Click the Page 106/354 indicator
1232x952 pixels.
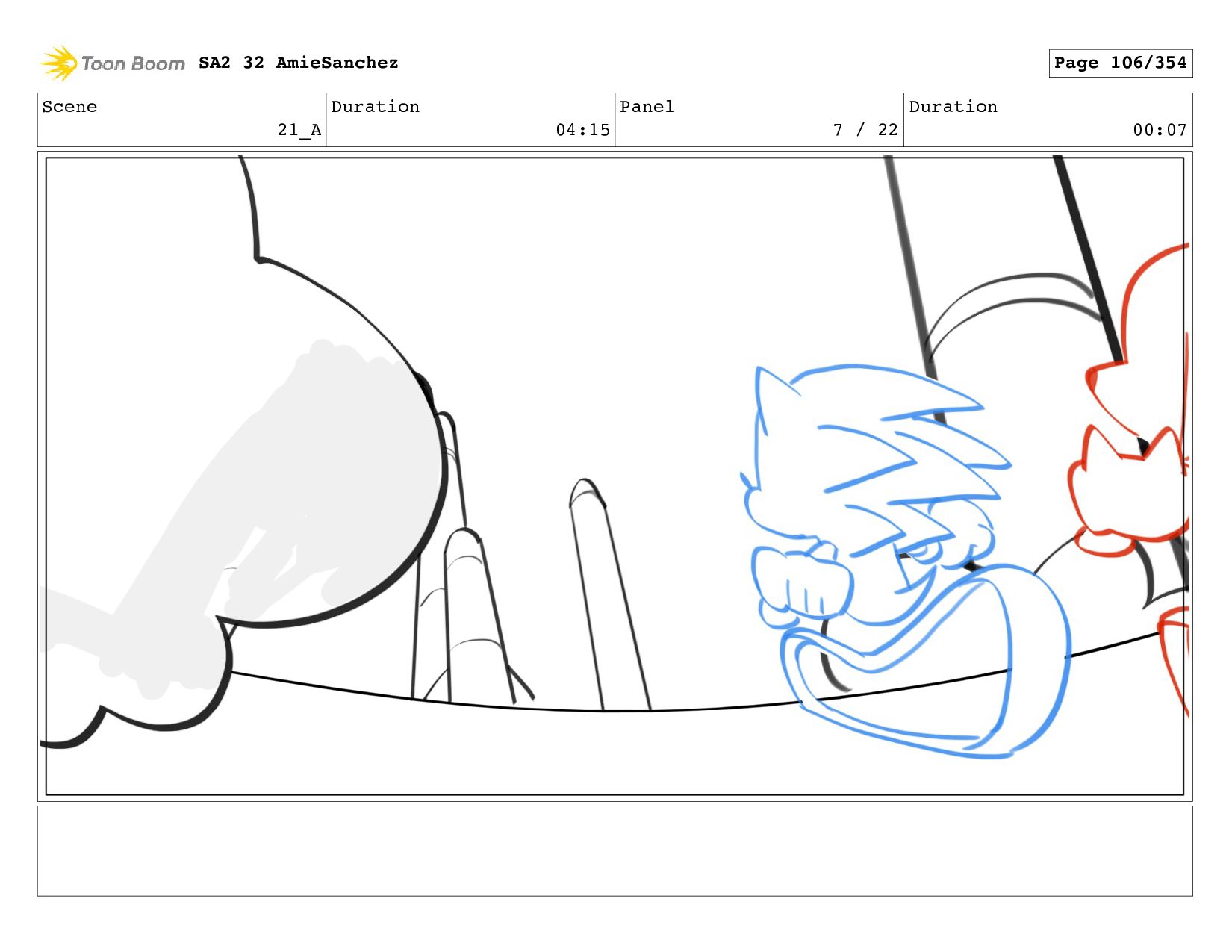coord(1120,63)
